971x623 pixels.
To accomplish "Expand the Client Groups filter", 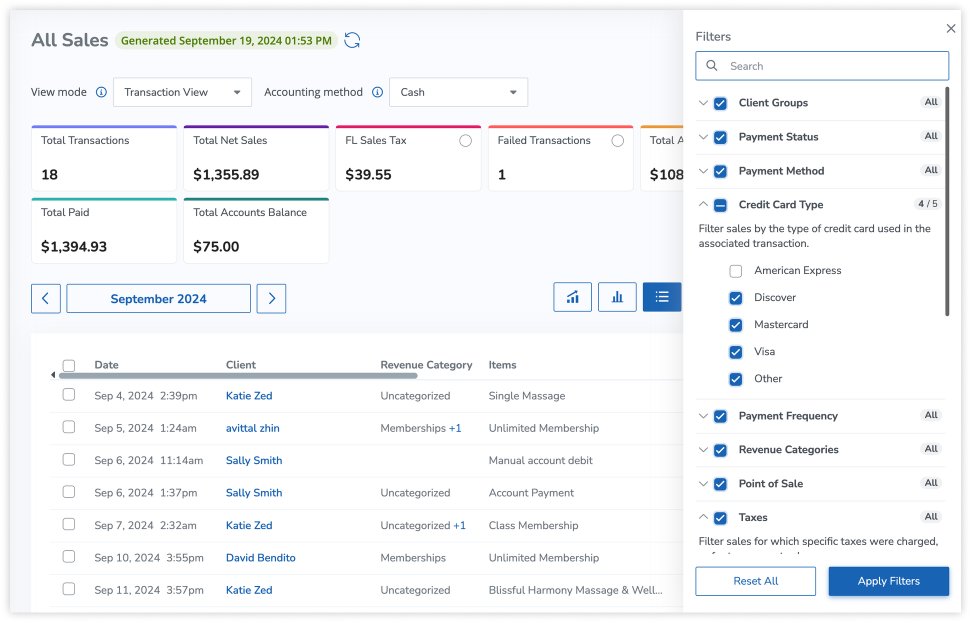I will pos(703,103).
